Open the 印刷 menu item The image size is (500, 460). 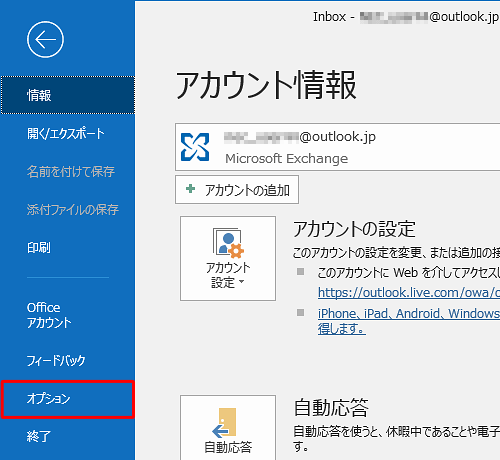[x=68, y=248]
